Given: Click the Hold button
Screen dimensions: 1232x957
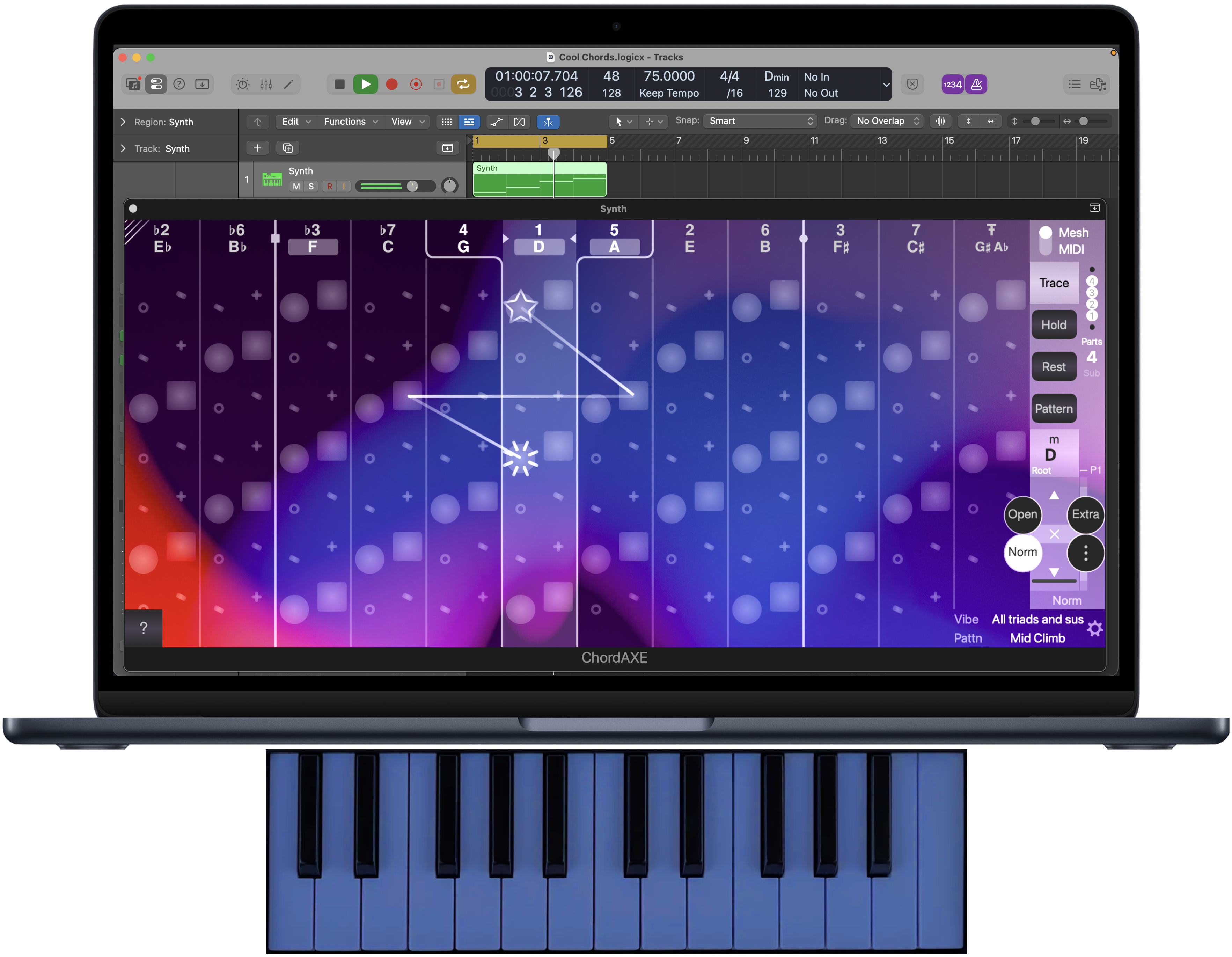Looking at the screenshot, I should coord(1054,325).
